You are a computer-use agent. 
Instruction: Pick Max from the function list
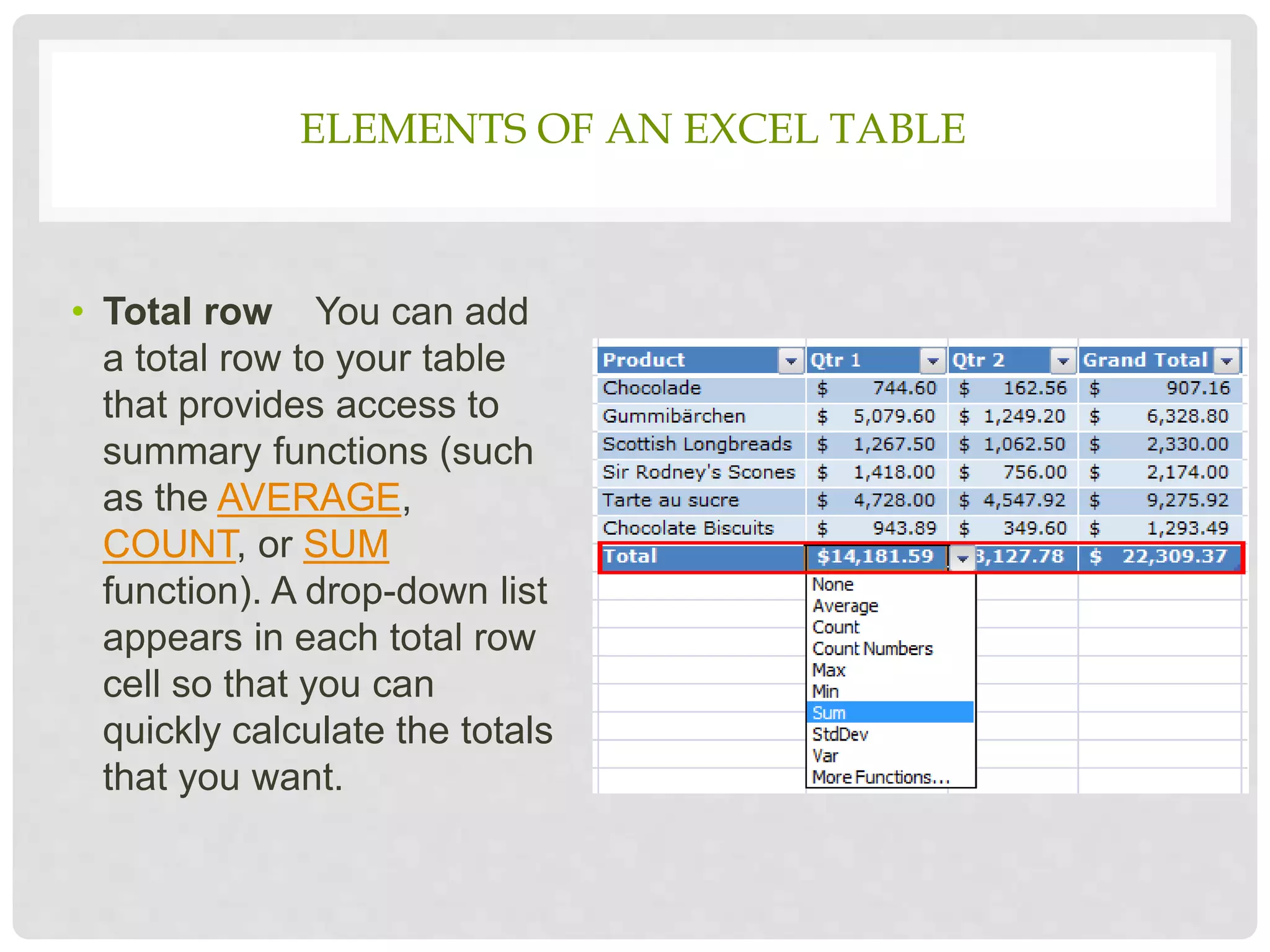pos(829,670)
